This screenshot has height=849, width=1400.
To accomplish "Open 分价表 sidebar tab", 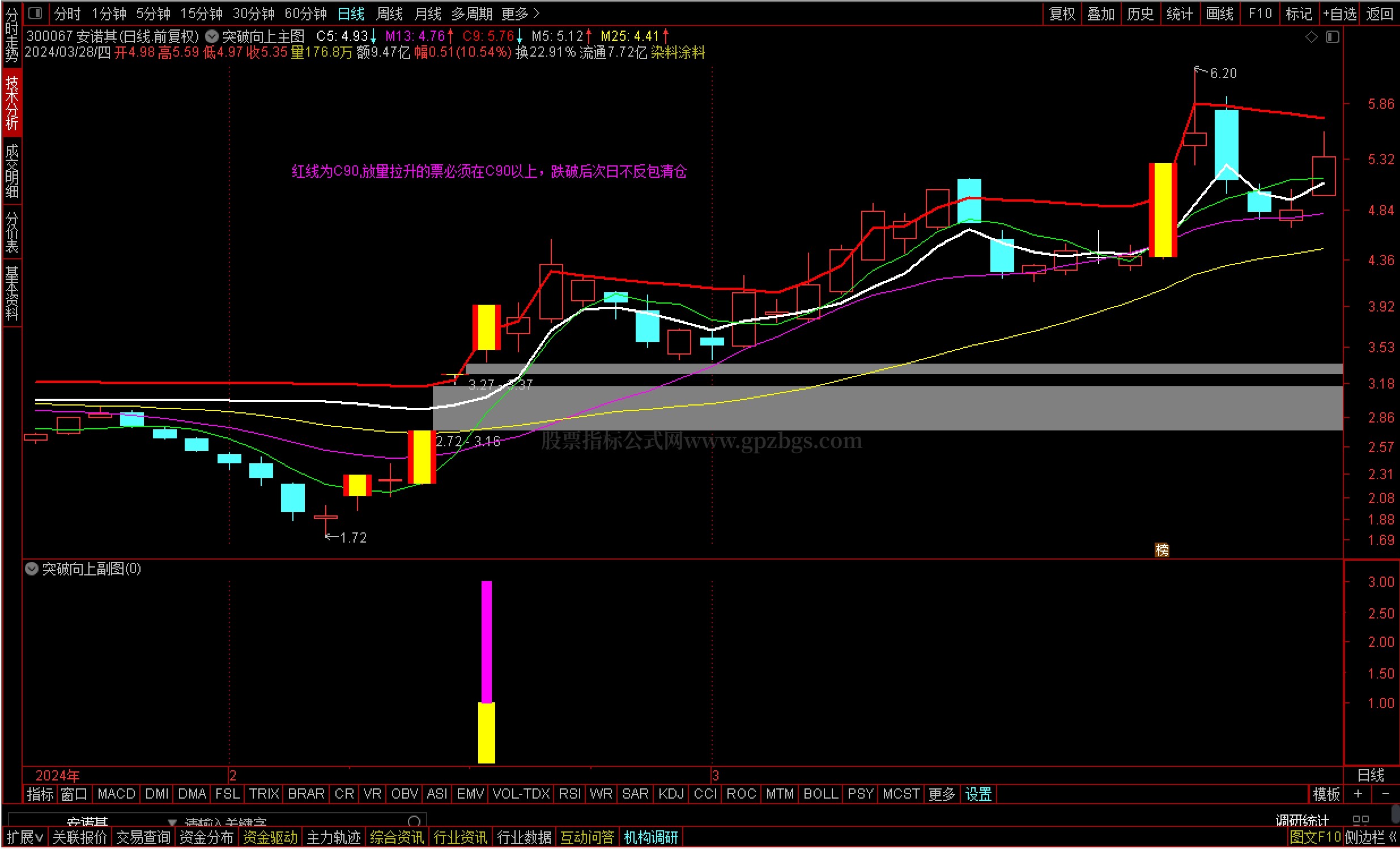I will (x=12, y=232).
